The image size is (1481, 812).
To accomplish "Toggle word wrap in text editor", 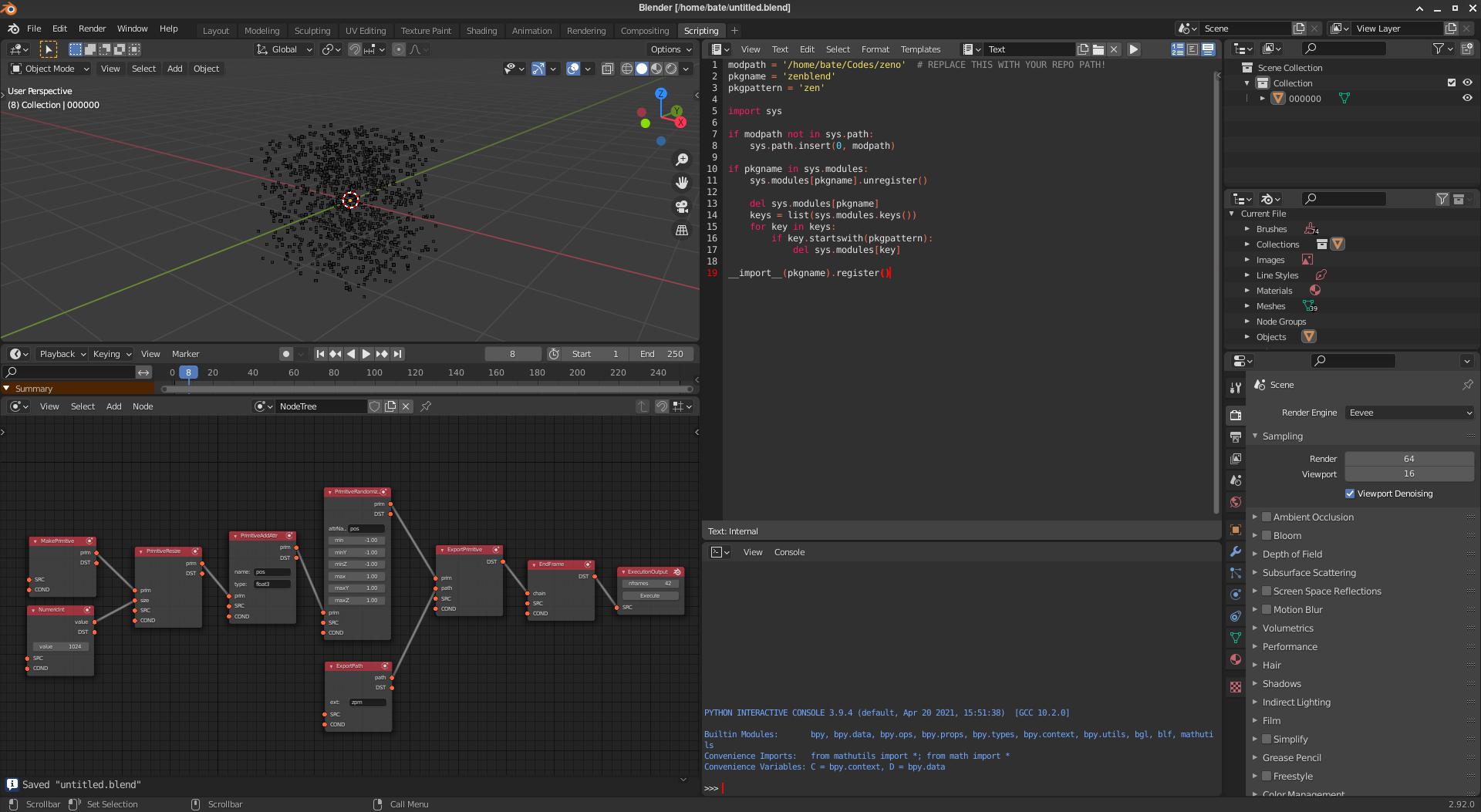I will pos(1193,49).
